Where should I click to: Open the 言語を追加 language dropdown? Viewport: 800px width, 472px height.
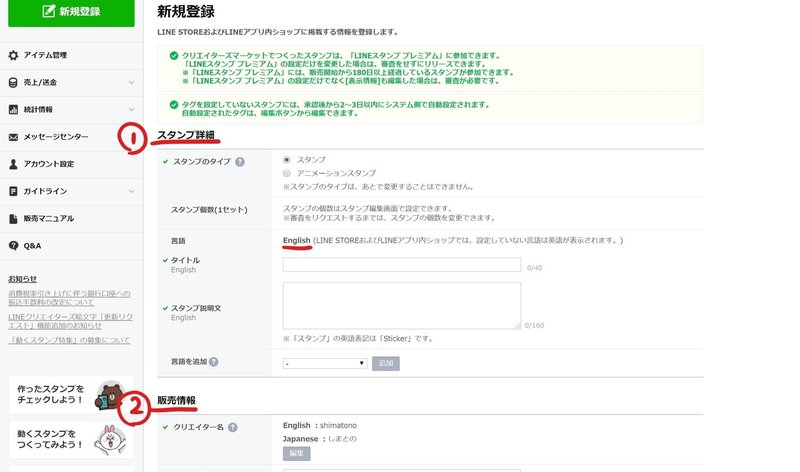click(x=325, y=363)
